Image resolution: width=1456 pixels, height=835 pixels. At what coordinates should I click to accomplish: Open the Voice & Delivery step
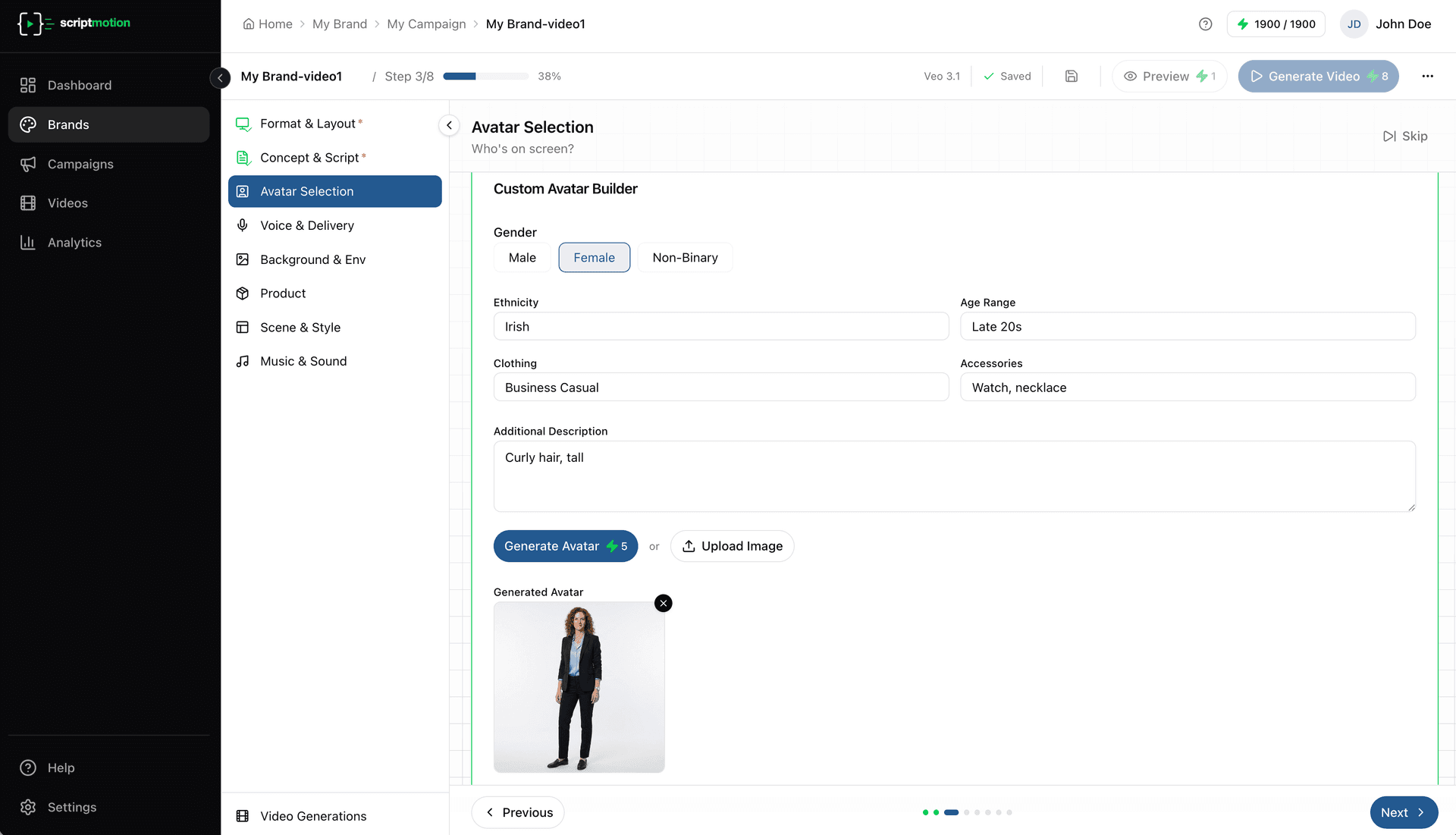click(x=306, y=225)
